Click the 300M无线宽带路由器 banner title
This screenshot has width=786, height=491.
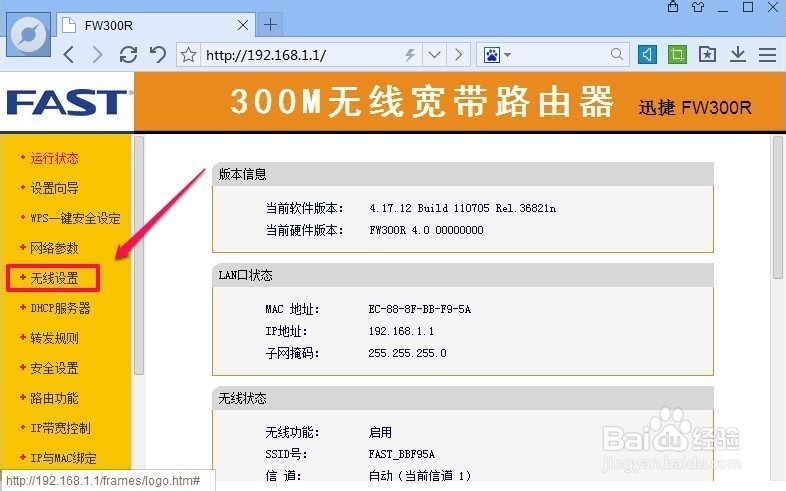click(x=422, y=102)
